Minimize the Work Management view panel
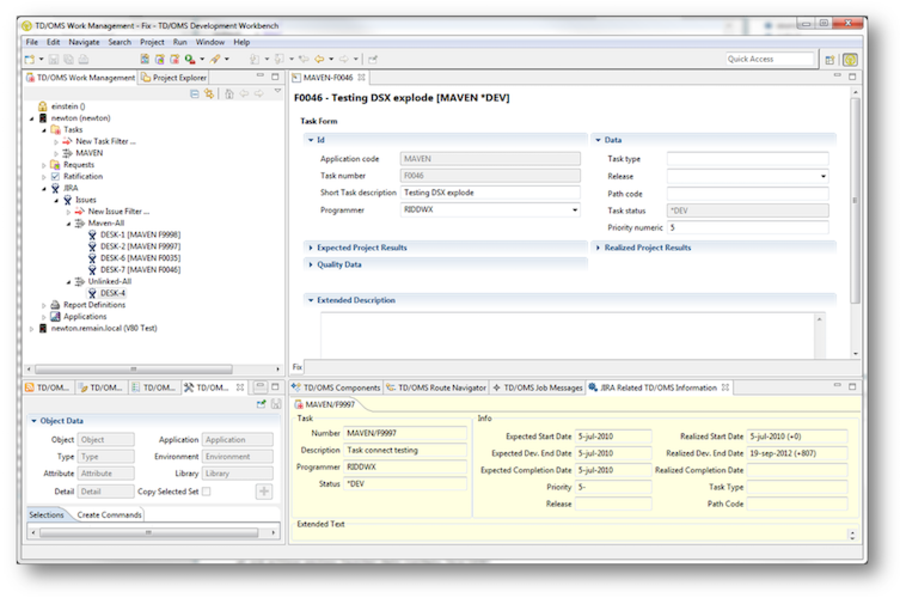This screenshot has width=900, height=598. coord(260,75)
